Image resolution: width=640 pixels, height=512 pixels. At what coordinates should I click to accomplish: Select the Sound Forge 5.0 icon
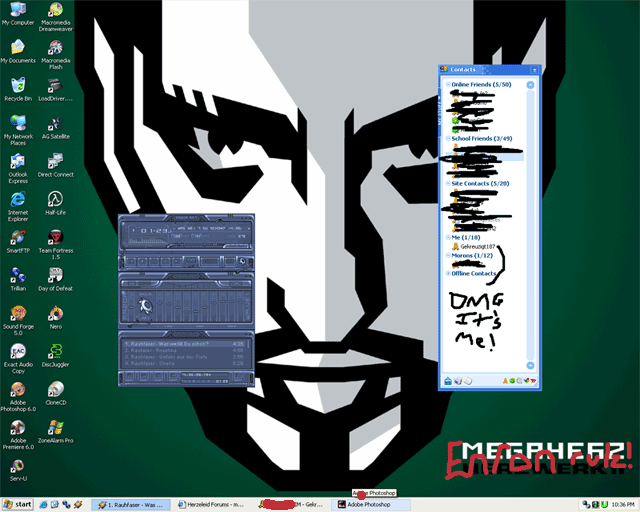18,320
